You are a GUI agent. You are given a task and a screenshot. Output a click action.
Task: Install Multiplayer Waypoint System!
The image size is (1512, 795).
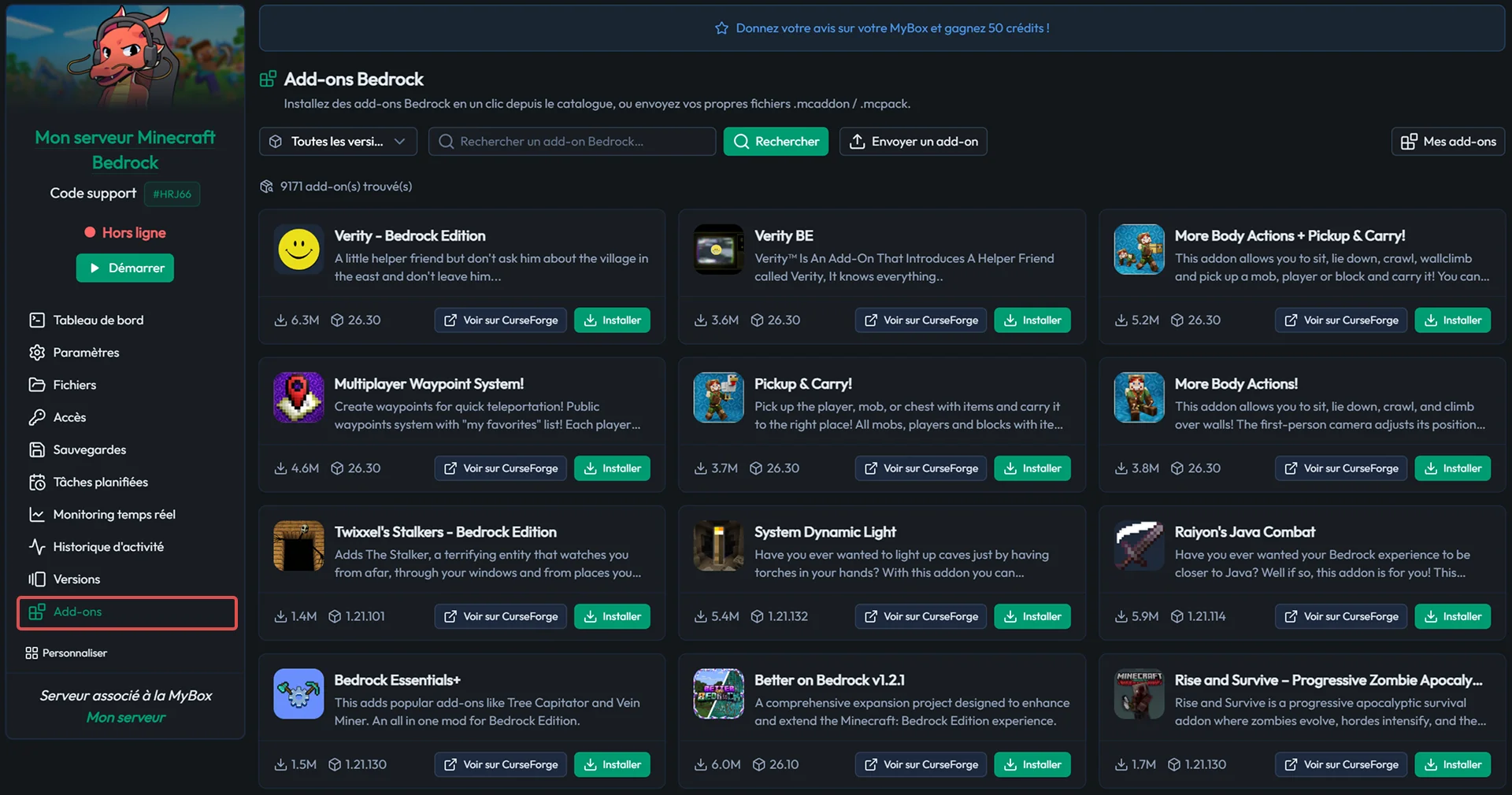(x=612, y=468)
